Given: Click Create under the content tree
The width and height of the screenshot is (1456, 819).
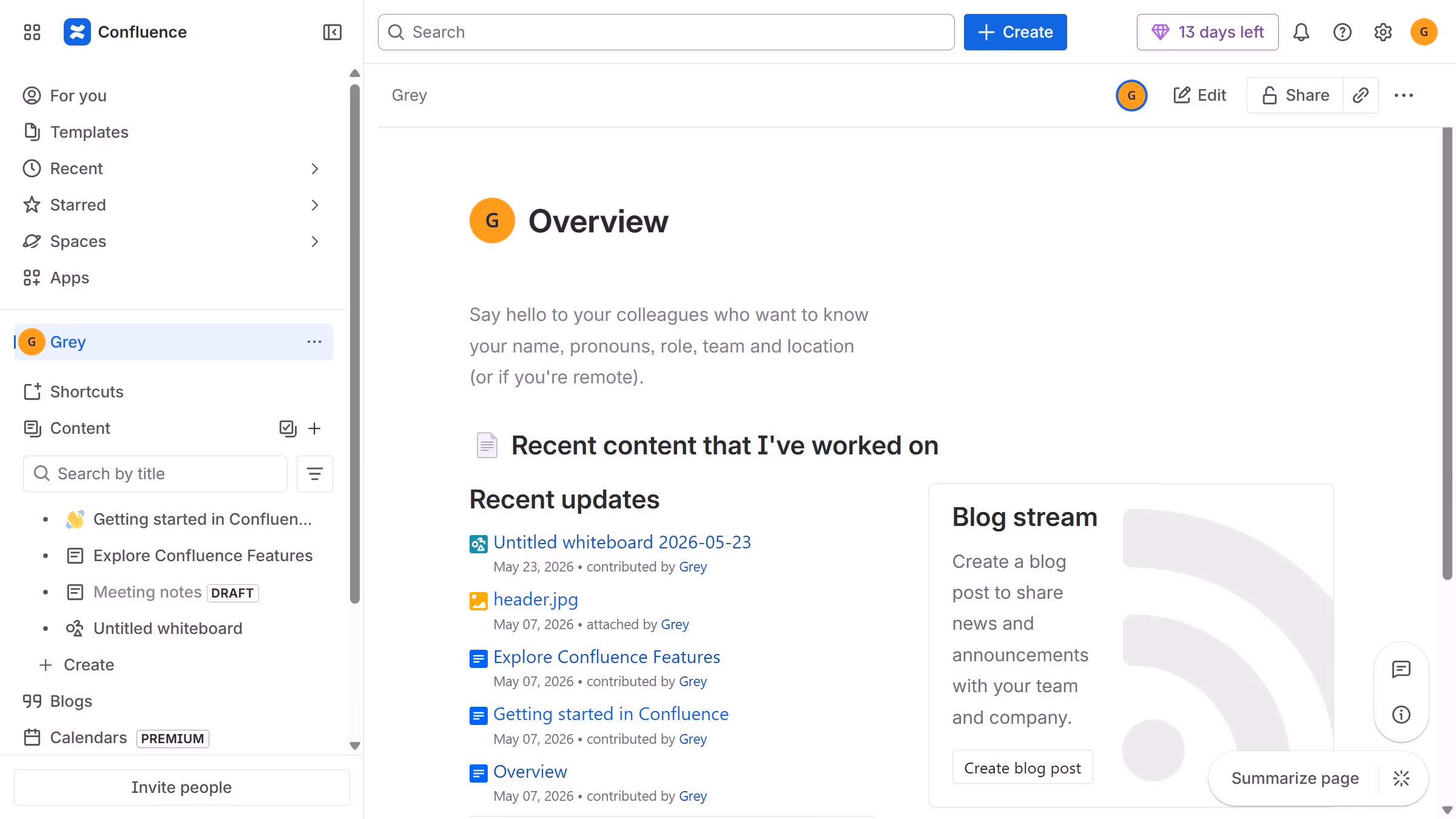Looking at the screenshot, I should point(77,665).
